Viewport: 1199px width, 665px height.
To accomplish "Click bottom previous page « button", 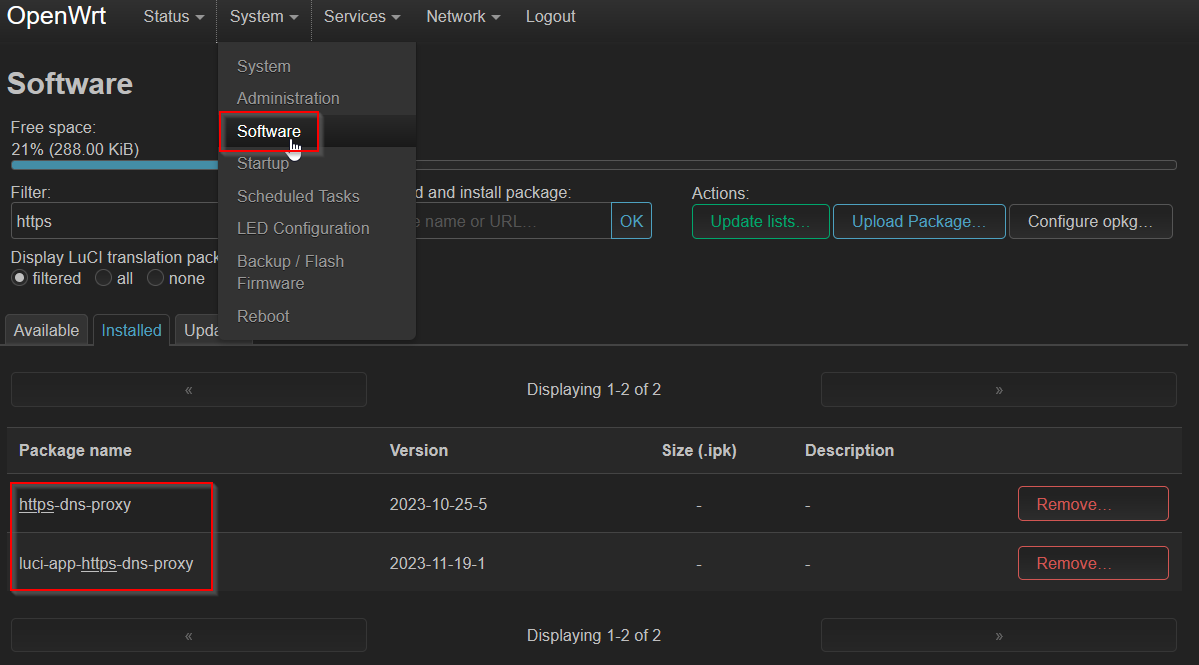I will pos(189,635).
